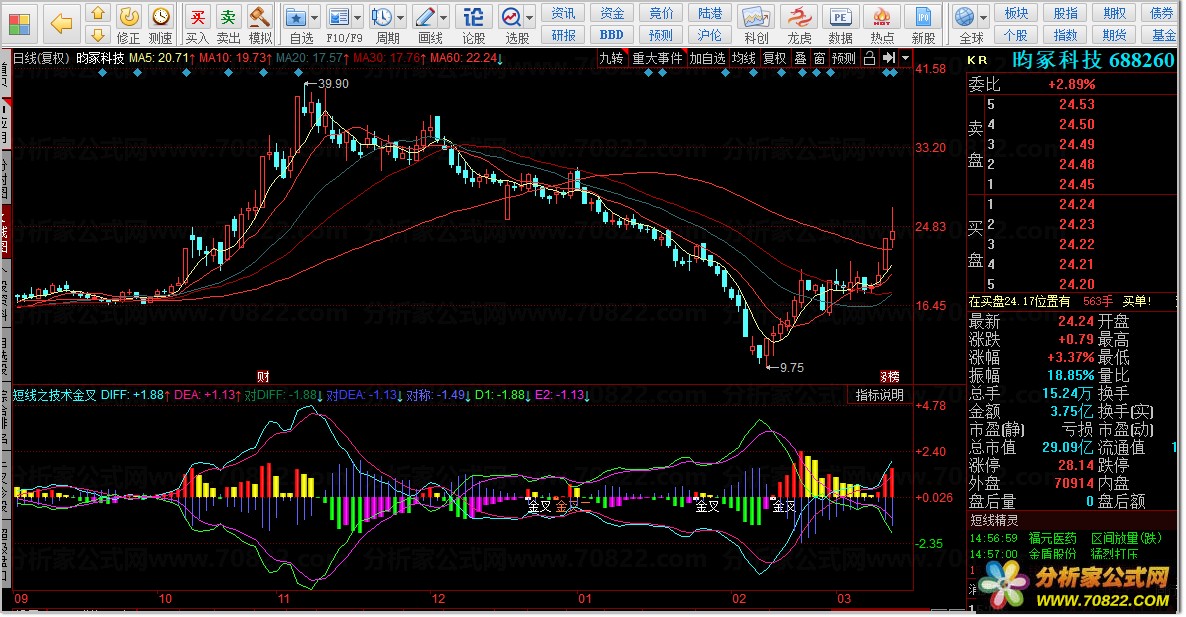The image size is (1186, 617).
Task: Click the skip-to-end arrow icon on chart toolbar
Action: pos(889,58)
